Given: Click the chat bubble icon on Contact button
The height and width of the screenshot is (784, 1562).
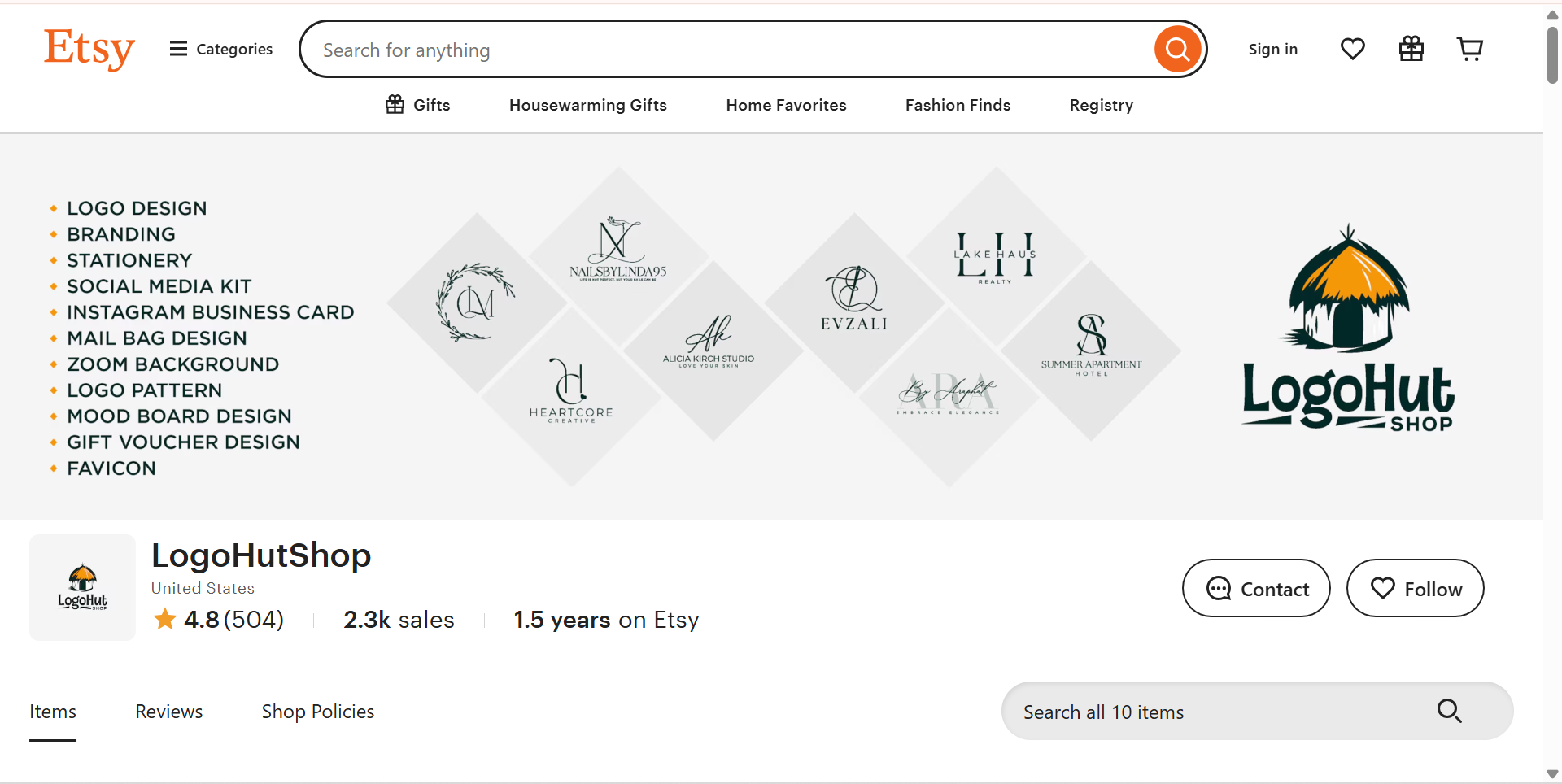Looking at the screenshot, I should [x=1217, y=588].
